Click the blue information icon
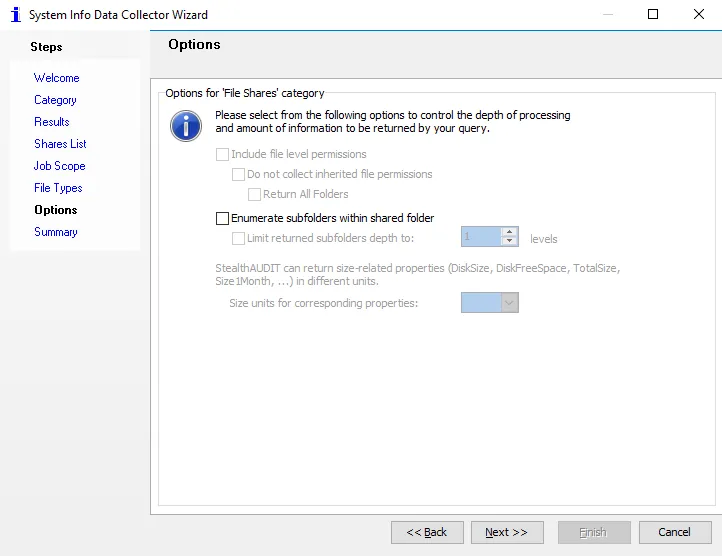The width and height of the screenshot is (722, 556). (186, 126)
